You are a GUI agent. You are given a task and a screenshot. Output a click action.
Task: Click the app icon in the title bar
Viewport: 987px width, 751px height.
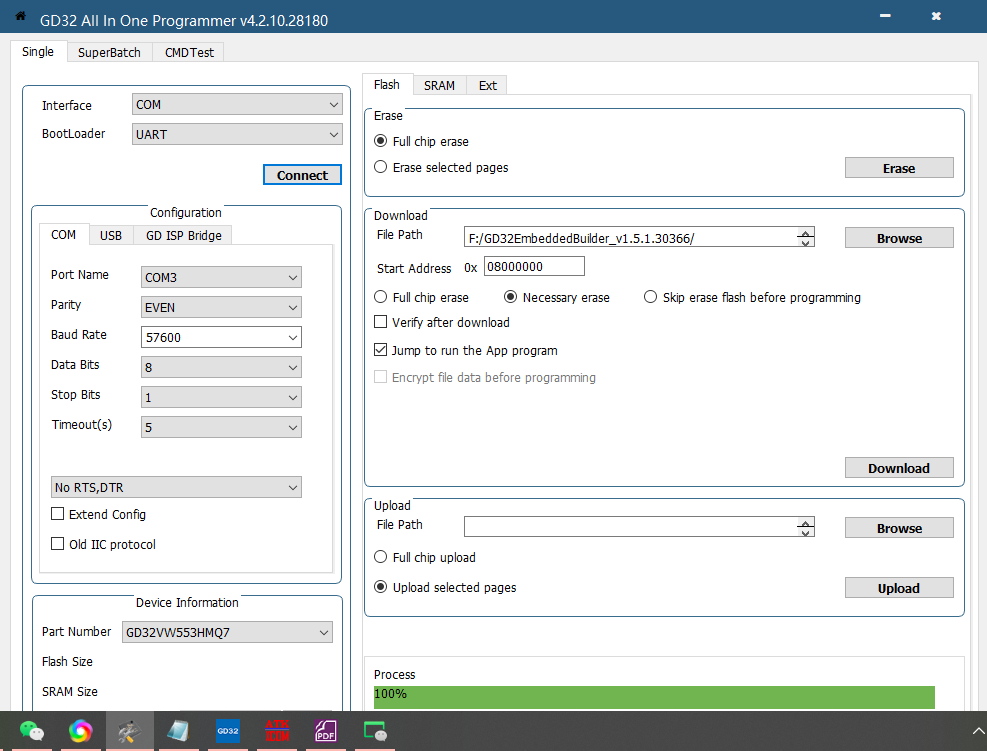click(20, 16)
